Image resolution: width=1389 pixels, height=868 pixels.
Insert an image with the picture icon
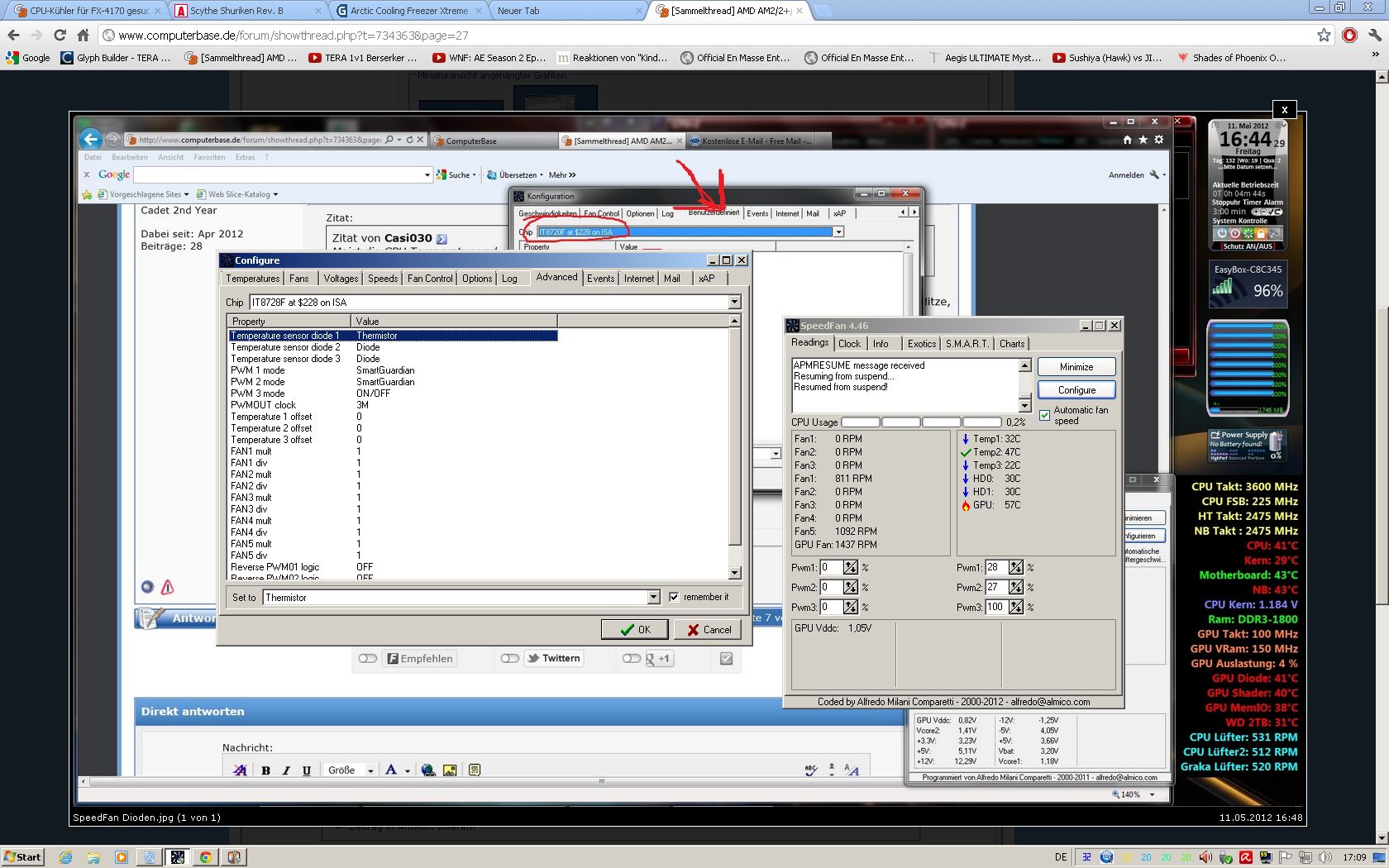click(x=450, y=770)
